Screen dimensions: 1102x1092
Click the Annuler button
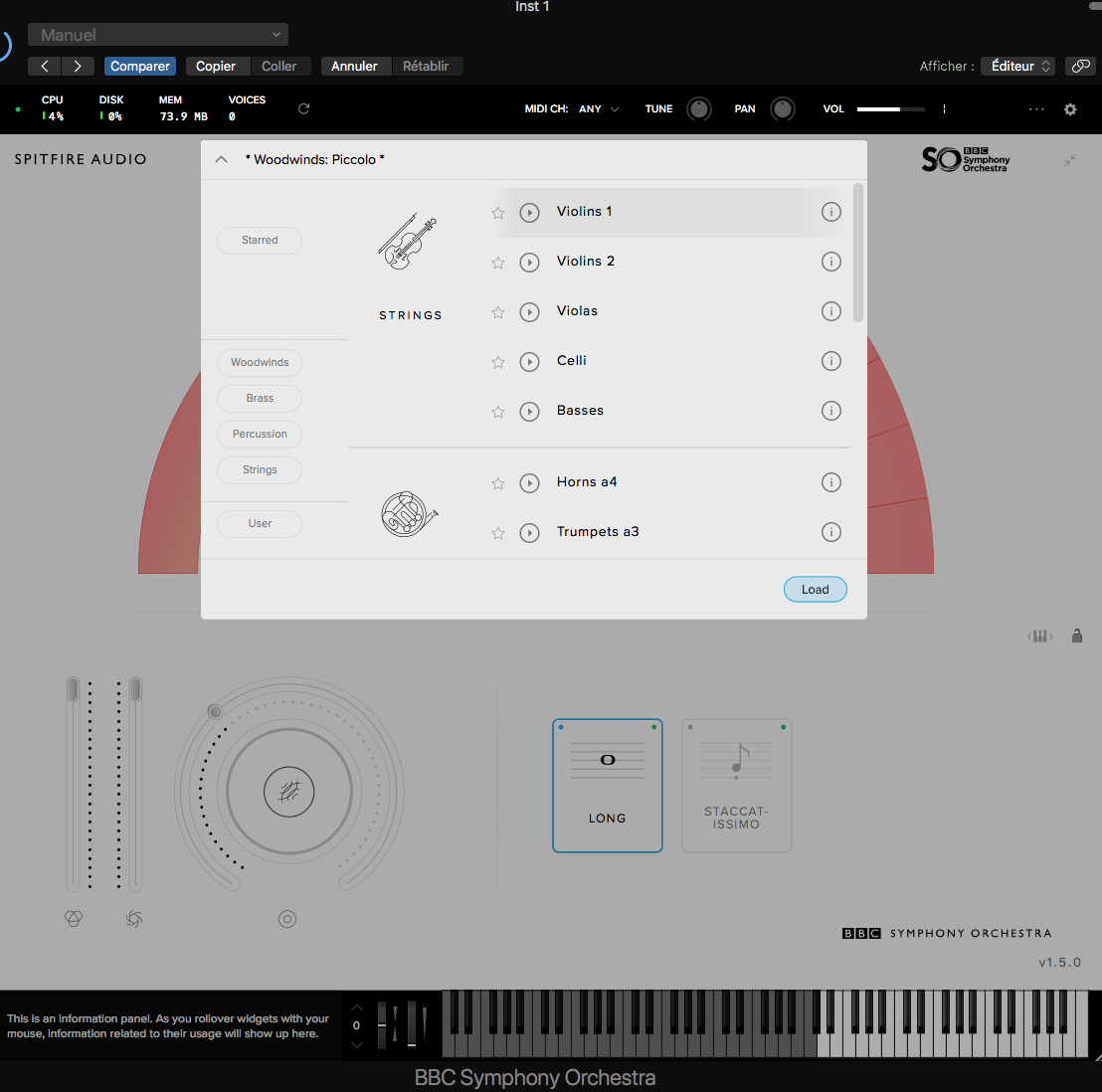[x=354, y=66]
